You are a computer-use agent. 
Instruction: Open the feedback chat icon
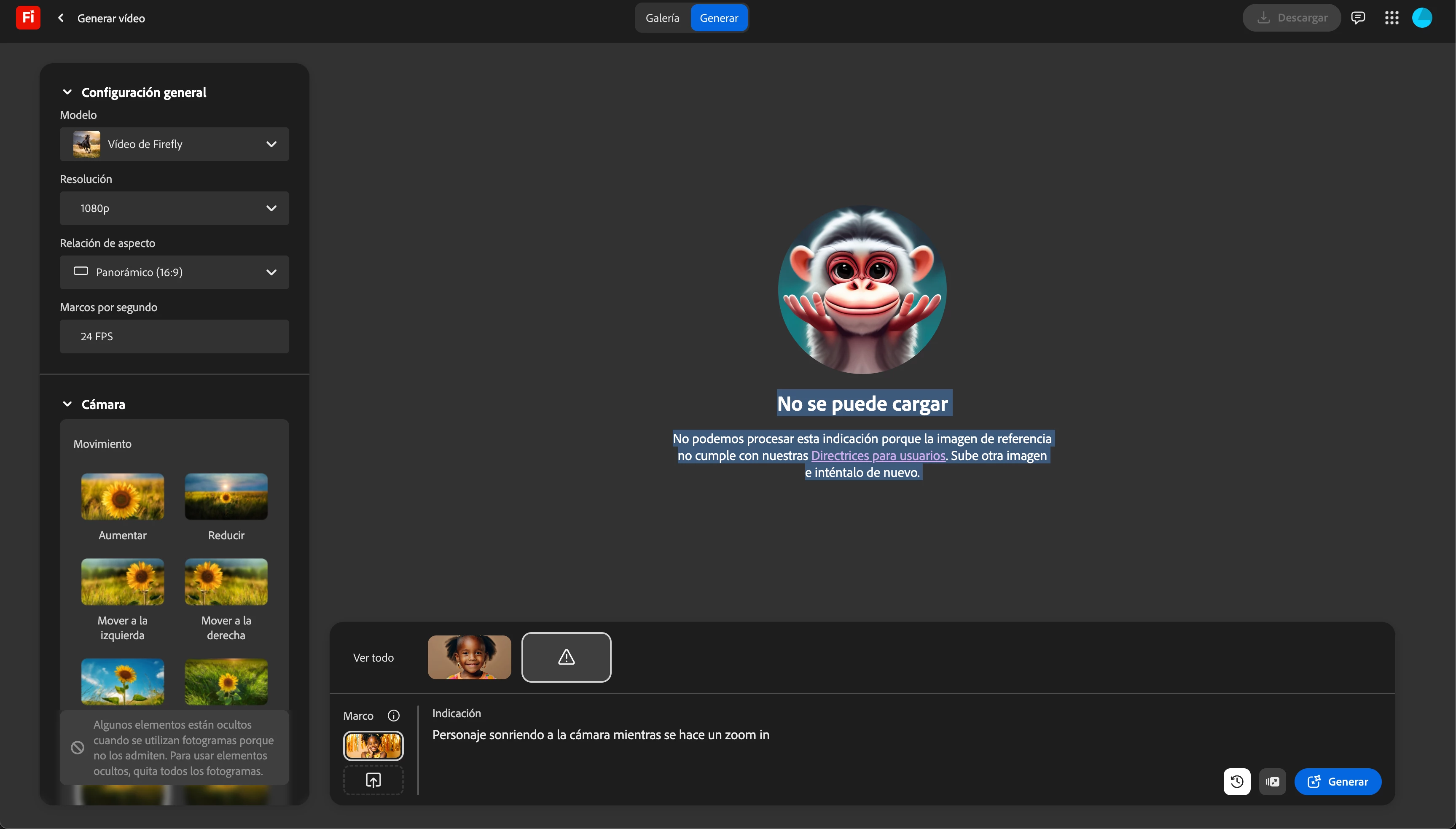(1357, 18)
